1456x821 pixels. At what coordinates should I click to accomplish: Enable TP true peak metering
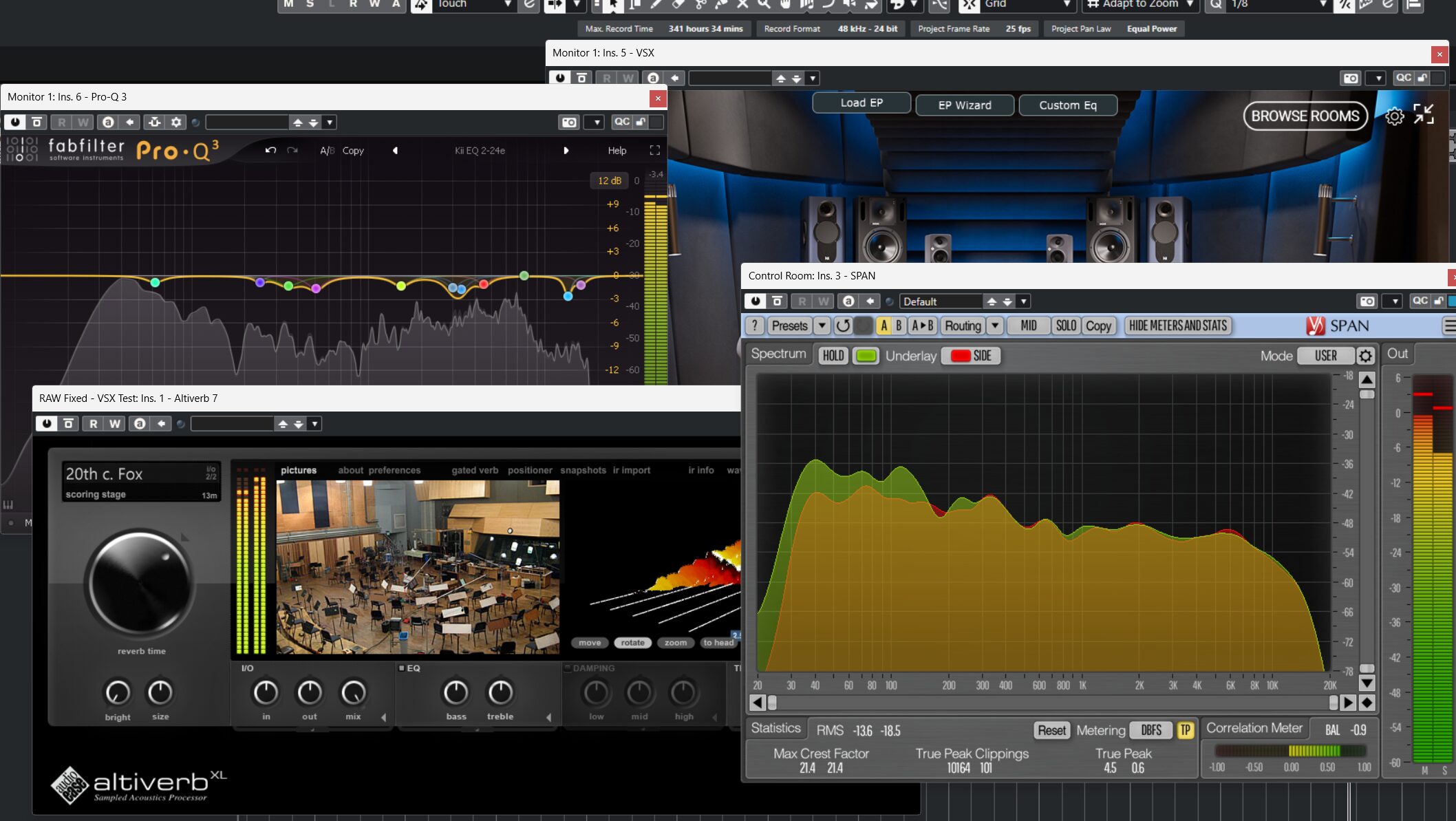pos(1185,730)
